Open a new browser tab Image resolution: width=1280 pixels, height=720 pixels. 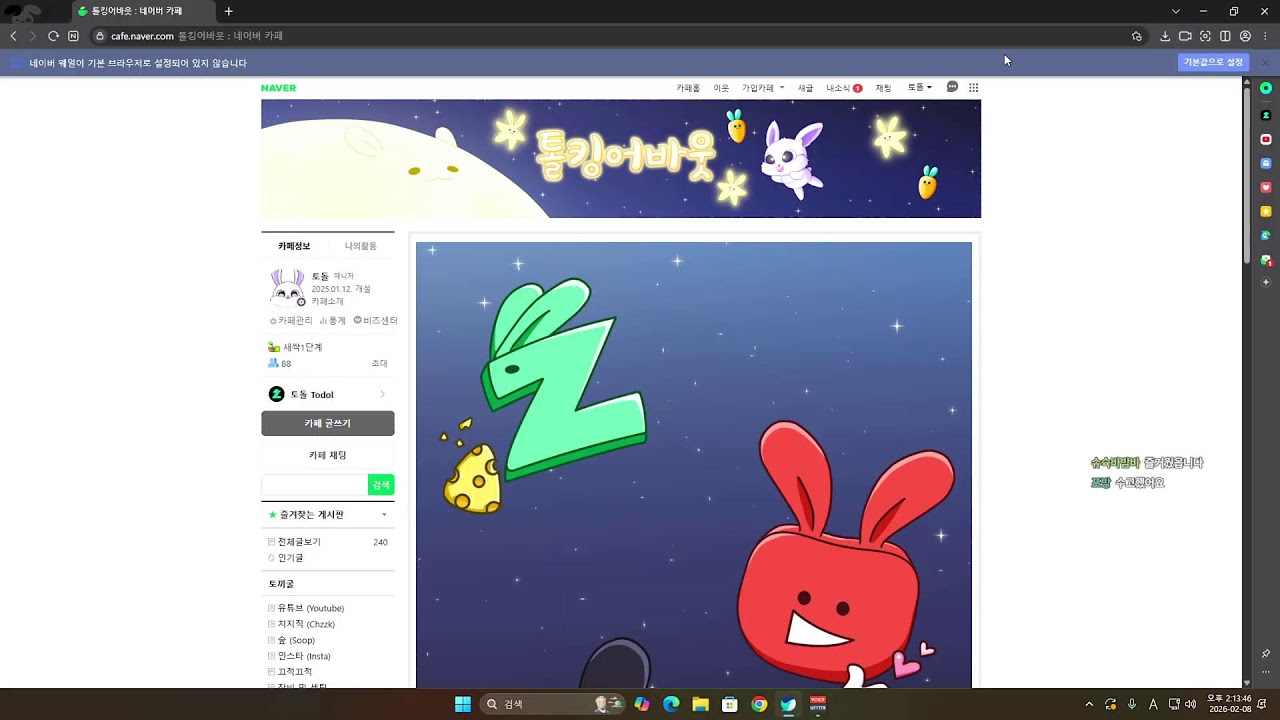pyautogui.click(x=228, y=11)
